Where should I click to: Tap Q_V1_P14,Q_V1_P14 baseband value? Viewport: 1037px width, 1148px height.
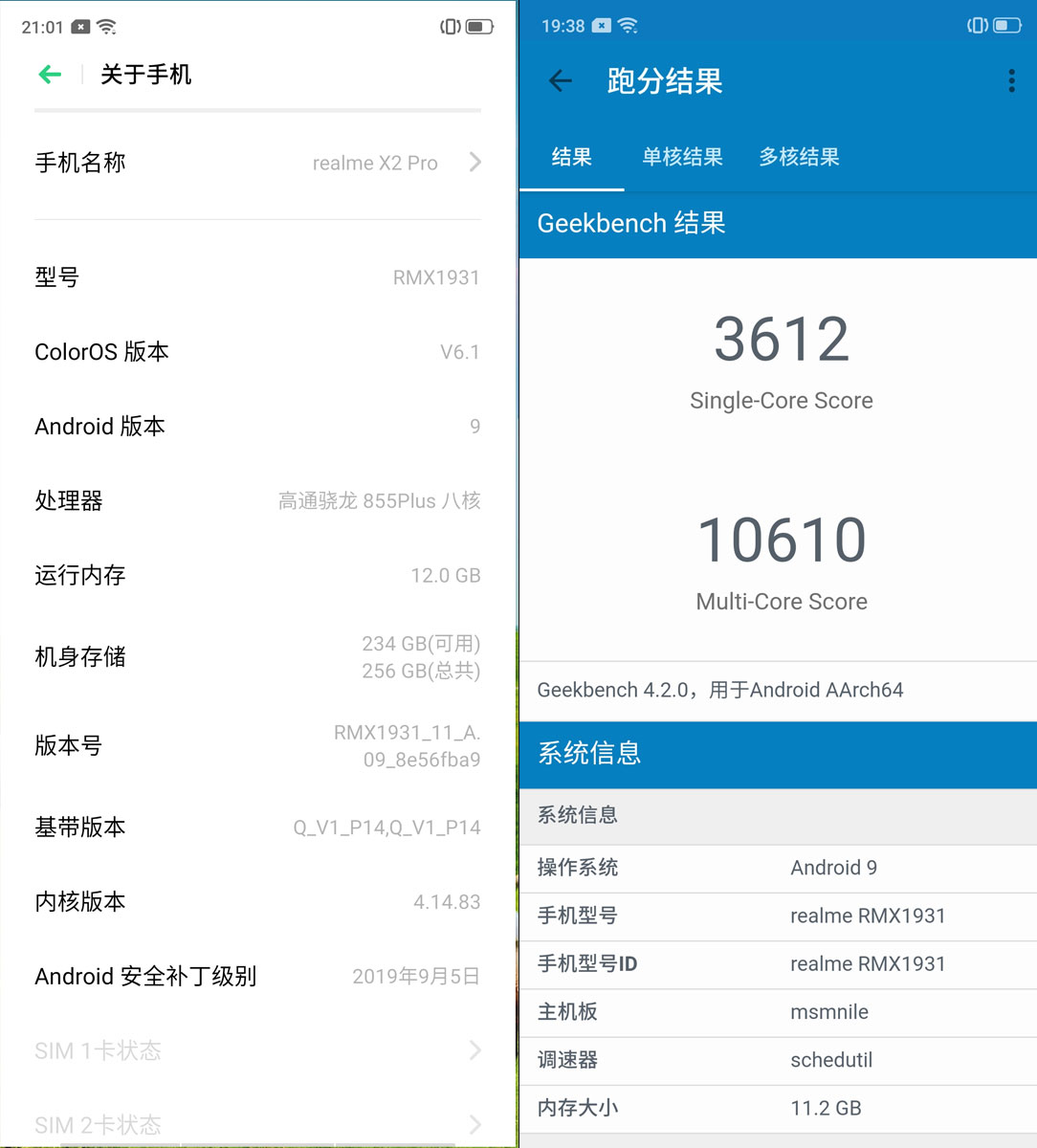point(386,828)
